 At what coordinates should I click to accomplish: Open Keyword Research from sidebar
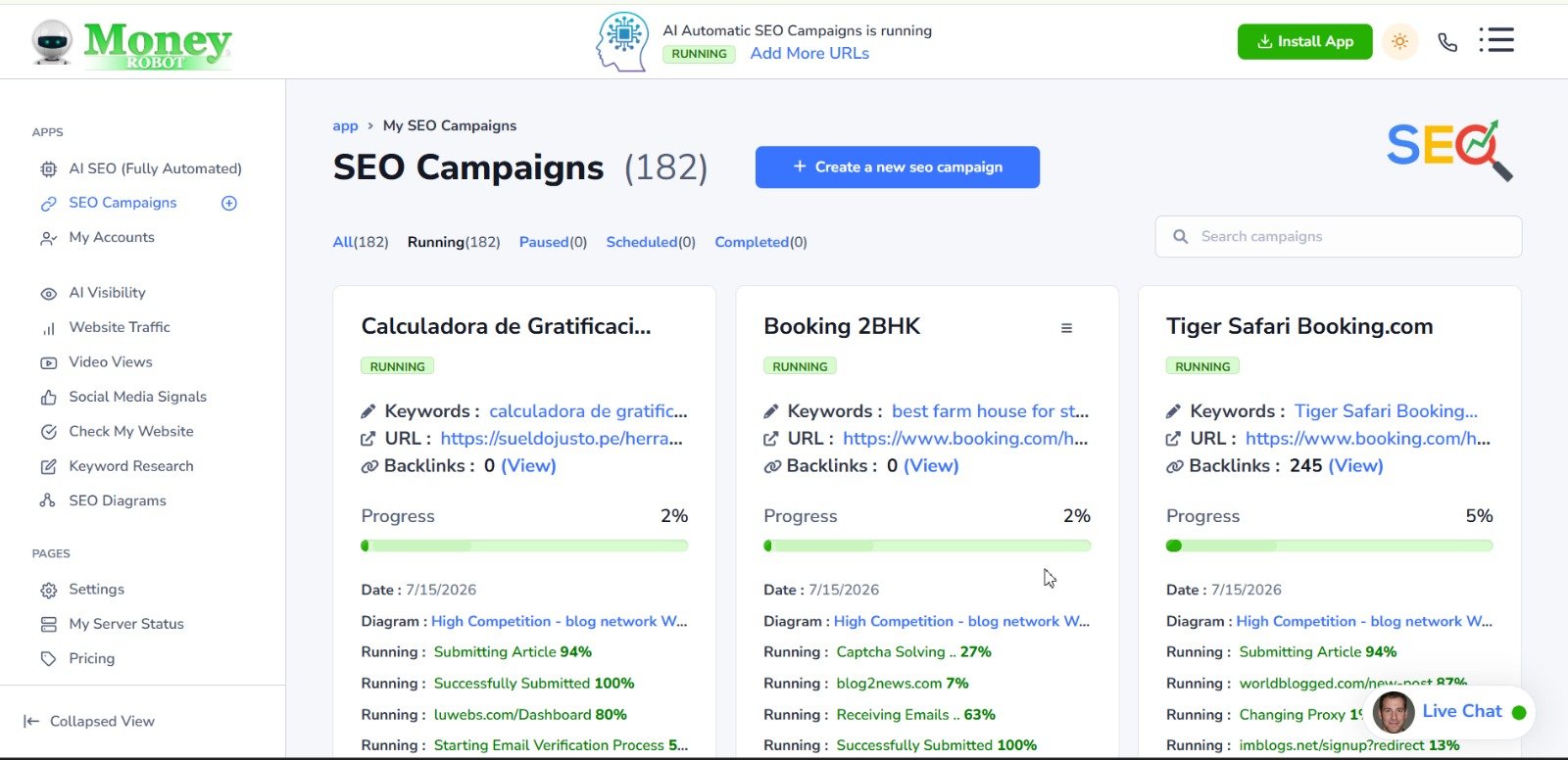point(131,466)
